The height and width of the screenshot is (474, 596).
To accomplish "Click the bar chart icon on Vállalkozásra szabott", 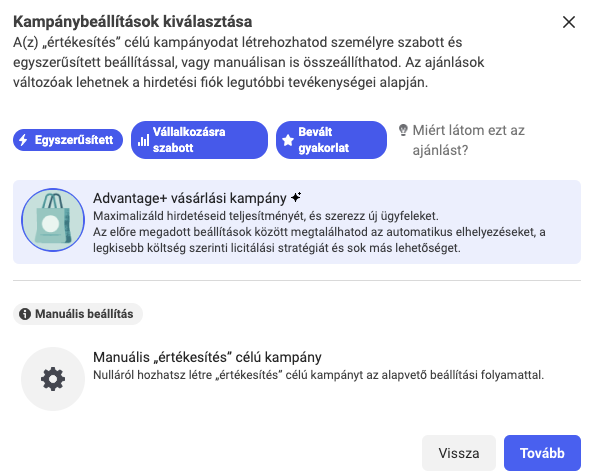I will click(x=143, y=140).
